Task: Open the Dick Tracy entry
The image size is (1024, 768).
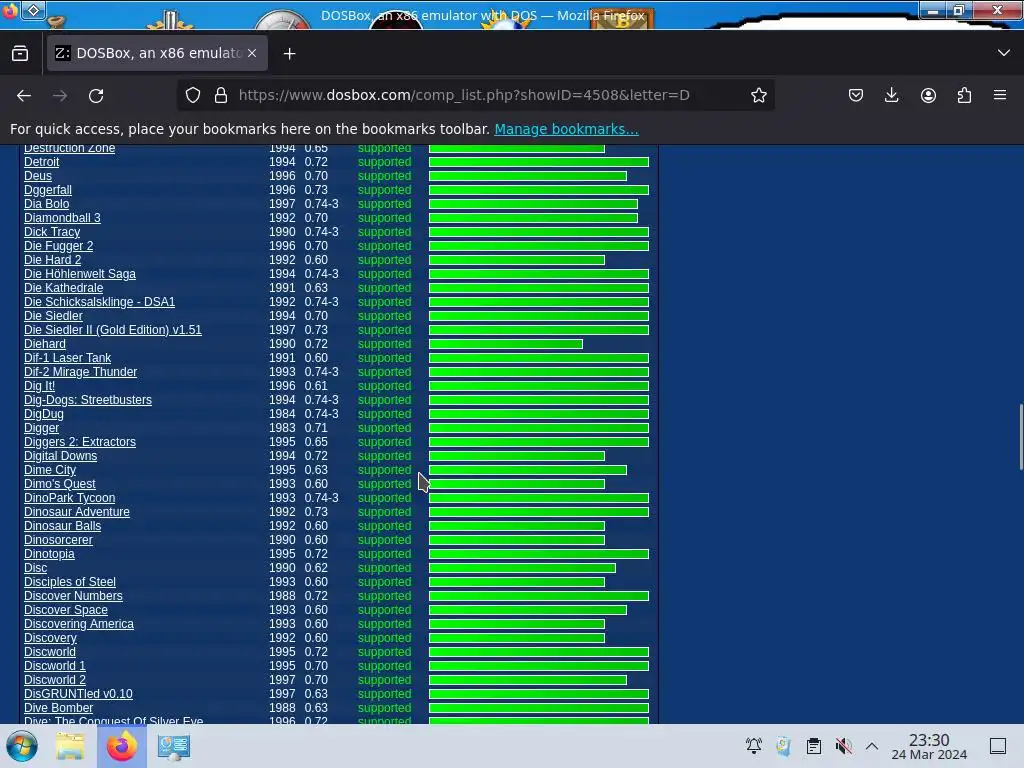Action: coord(52,232)
